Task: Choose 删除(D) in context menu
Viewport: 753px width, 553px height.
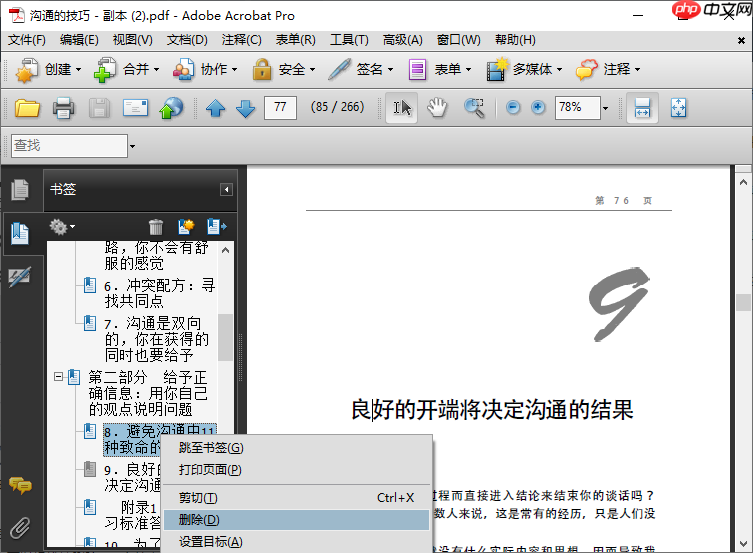Action: pyautogui.click(x=296, y=520)
